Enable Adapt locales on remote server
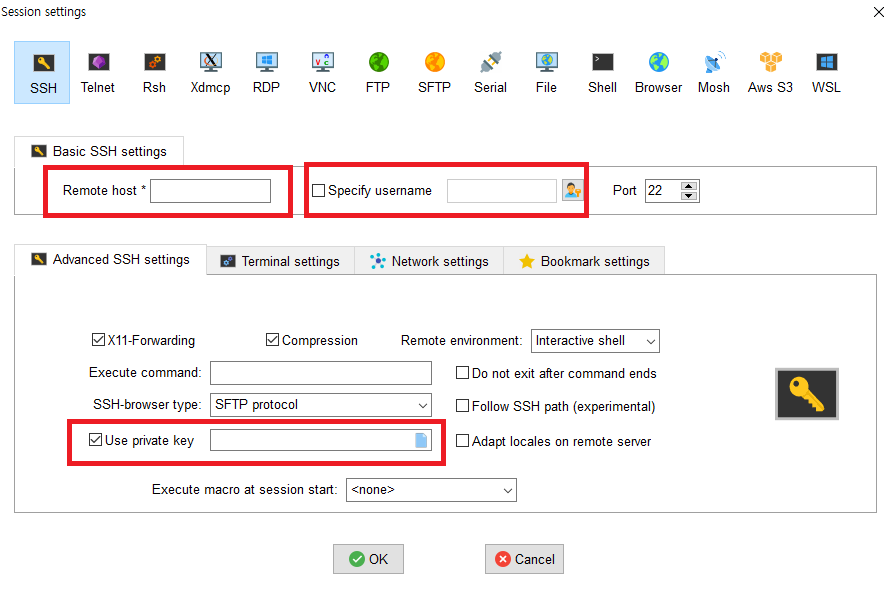Viewport: 890px width, 600px height. click(463, 440)
